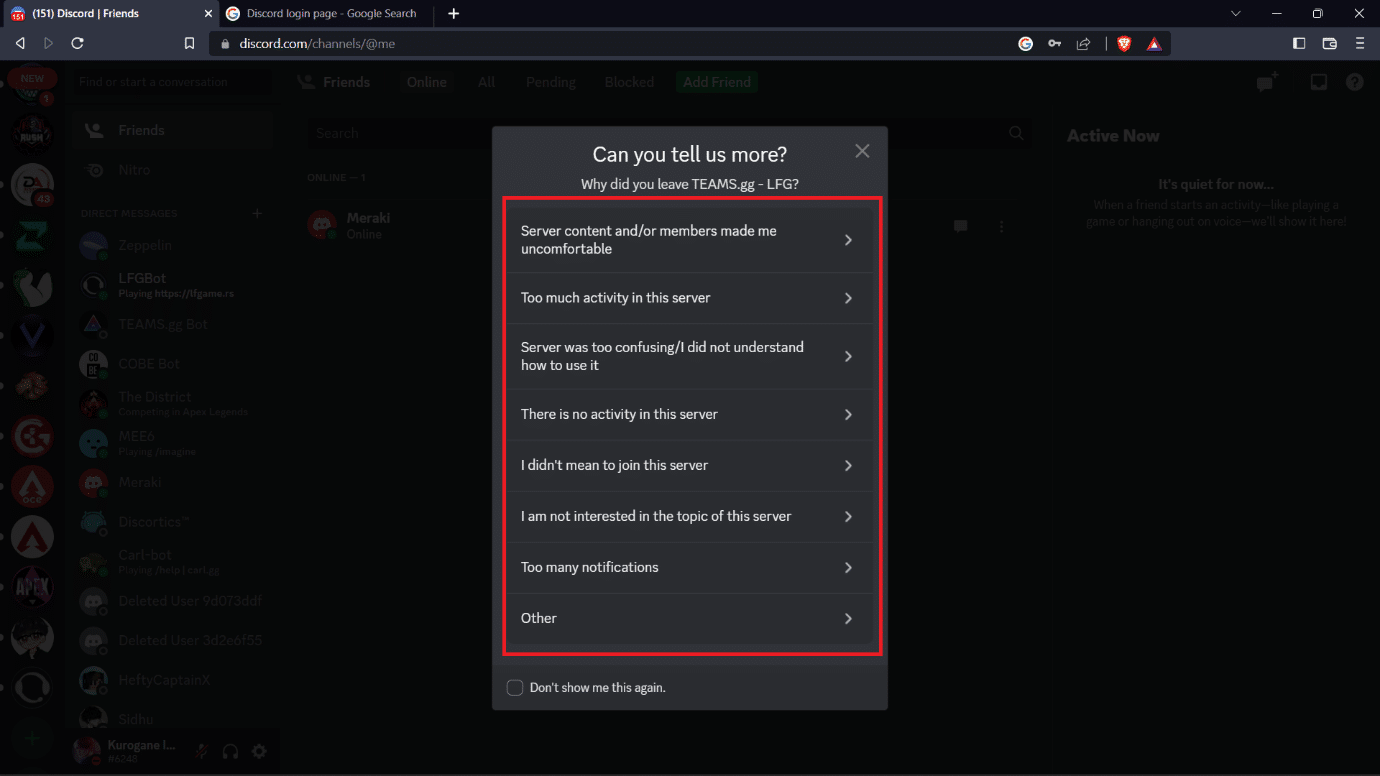Open Nitro in the sidebar
Image resolution: width=1380 pixels, height=776 pixels.
172,170
